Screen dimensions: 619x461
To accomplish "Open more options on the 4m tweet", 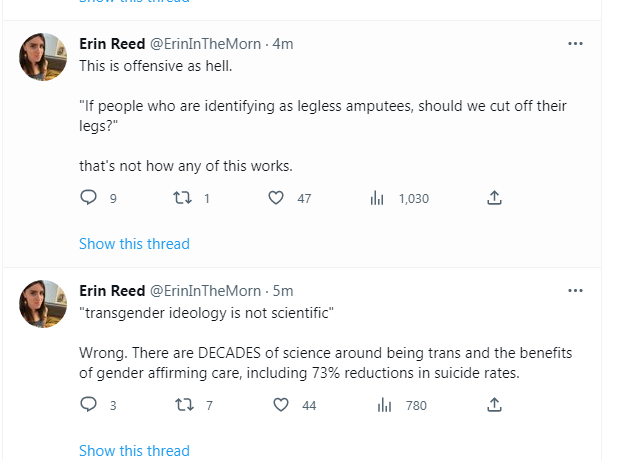I will [x=575, y=44].
